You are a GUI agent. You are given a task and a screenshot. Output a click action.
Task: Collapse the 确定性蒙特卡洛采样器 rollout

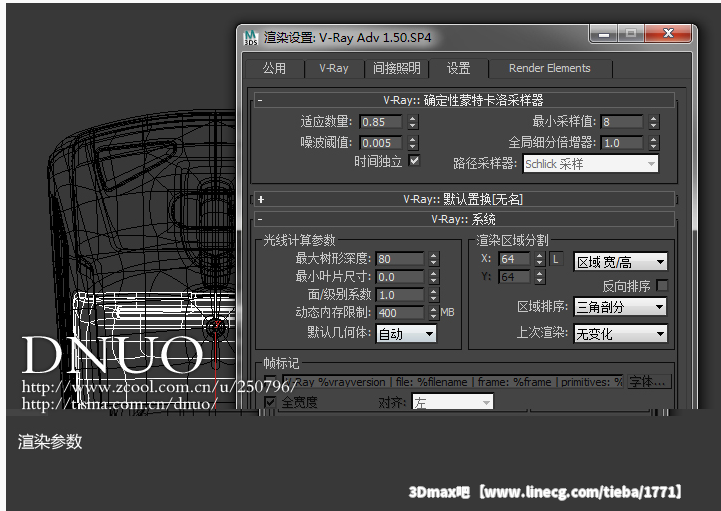click(464, 100)
